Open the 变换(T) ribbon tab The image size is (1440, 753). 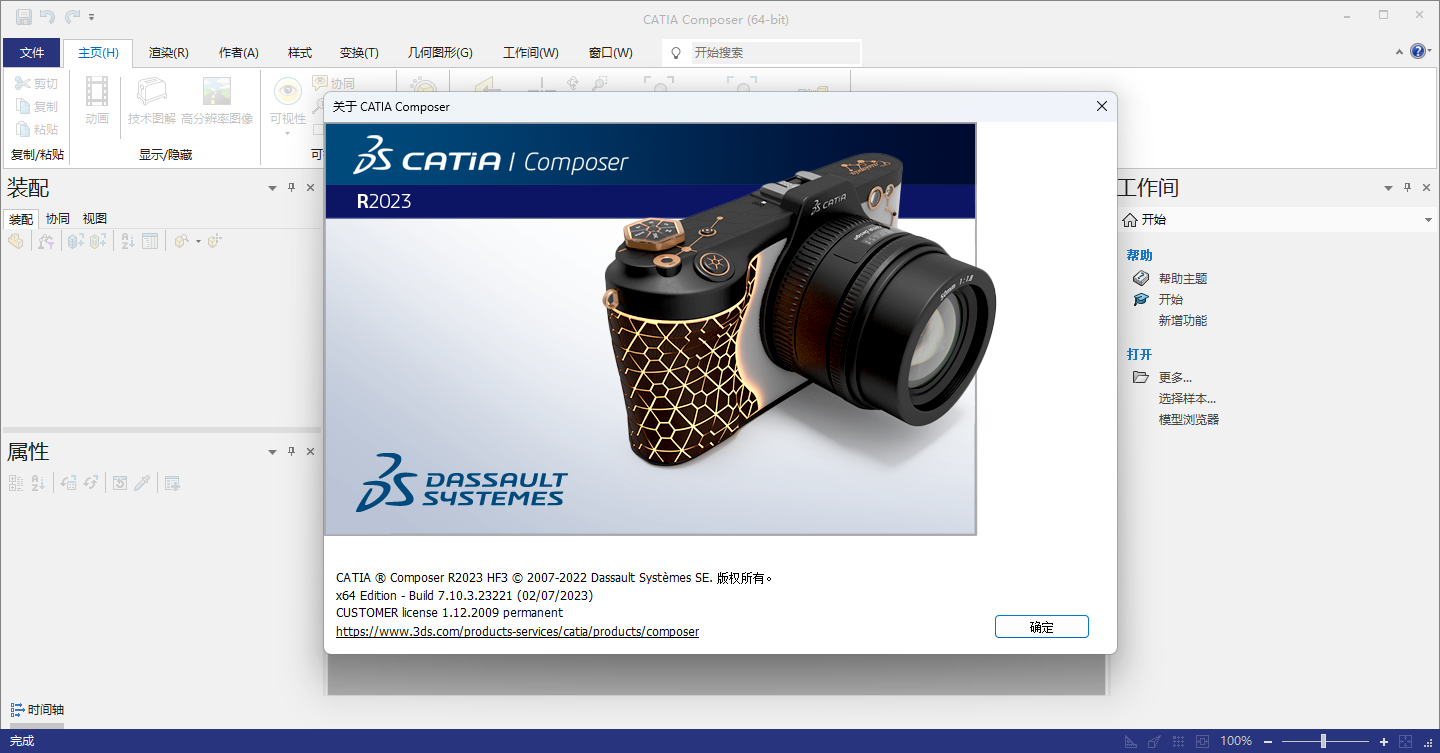point(359,53)
